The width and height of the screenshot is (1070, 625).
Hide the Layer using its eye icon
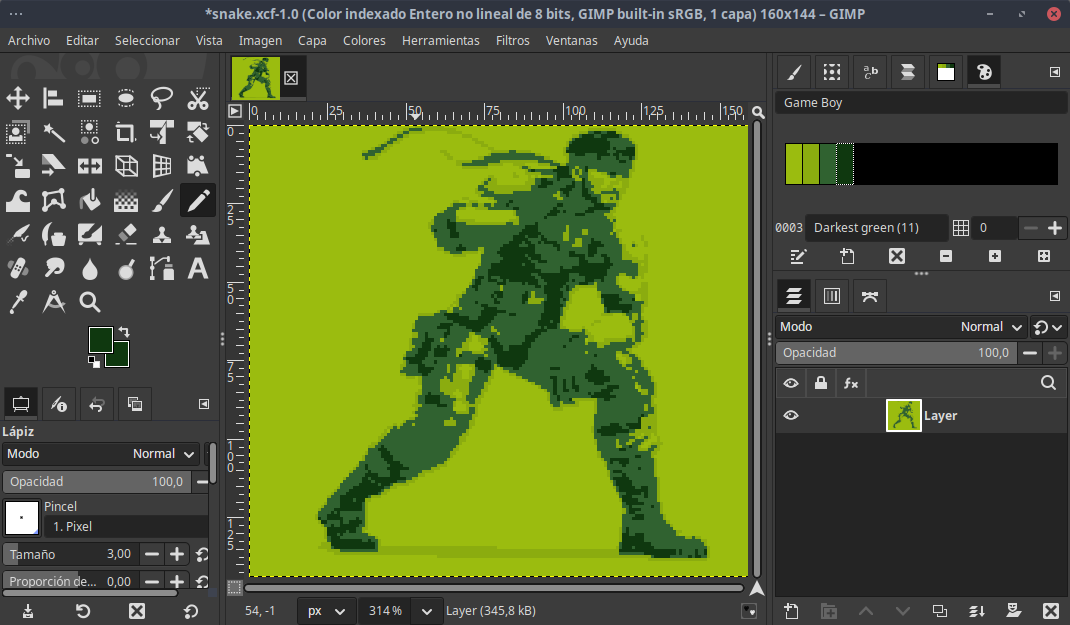[791, 415]
